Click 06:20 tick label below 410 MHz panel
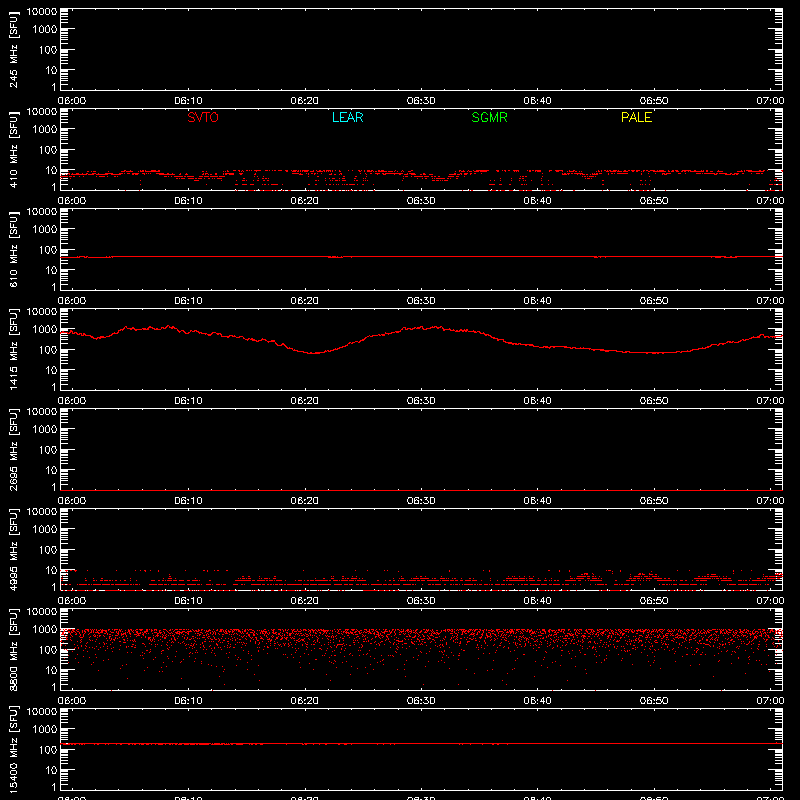Viewport: 800px width, 800px height. click(x=305, y=201)
